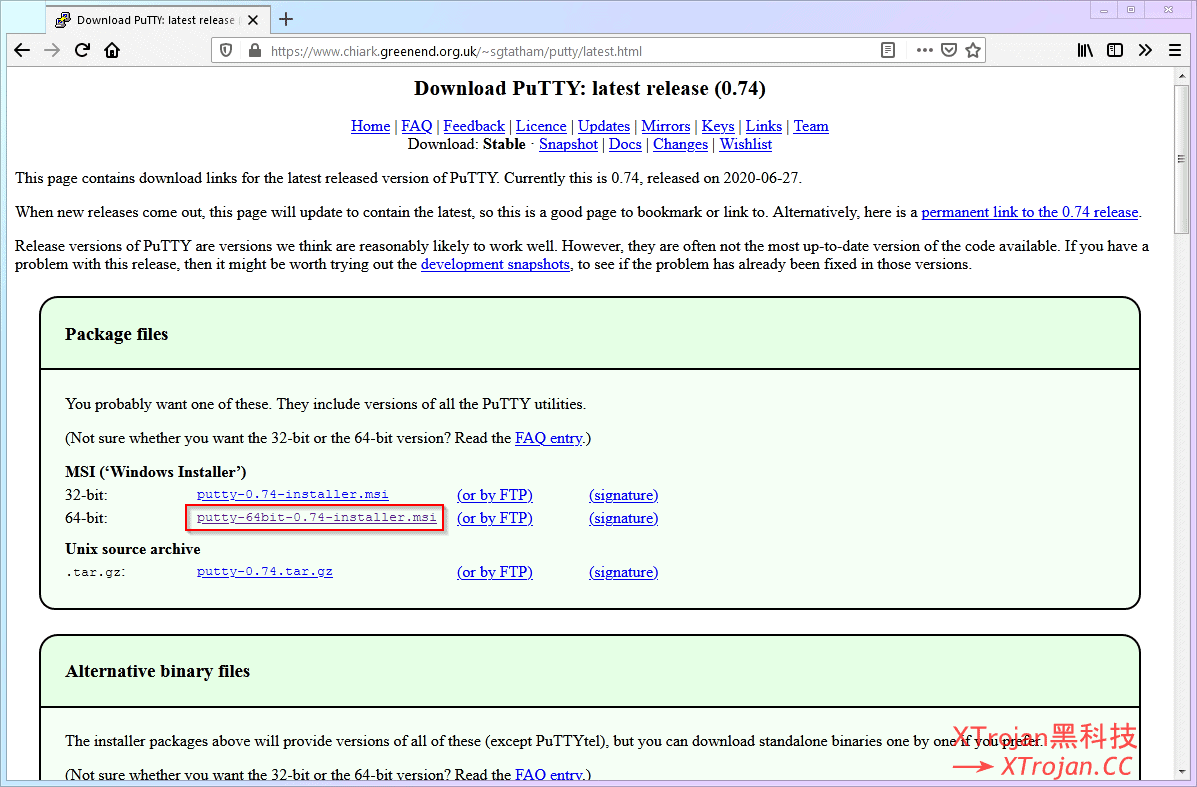Viewport: 1197px width, 787px height.
Task: Save page to Pocket
Action: [x=949, y=51]
